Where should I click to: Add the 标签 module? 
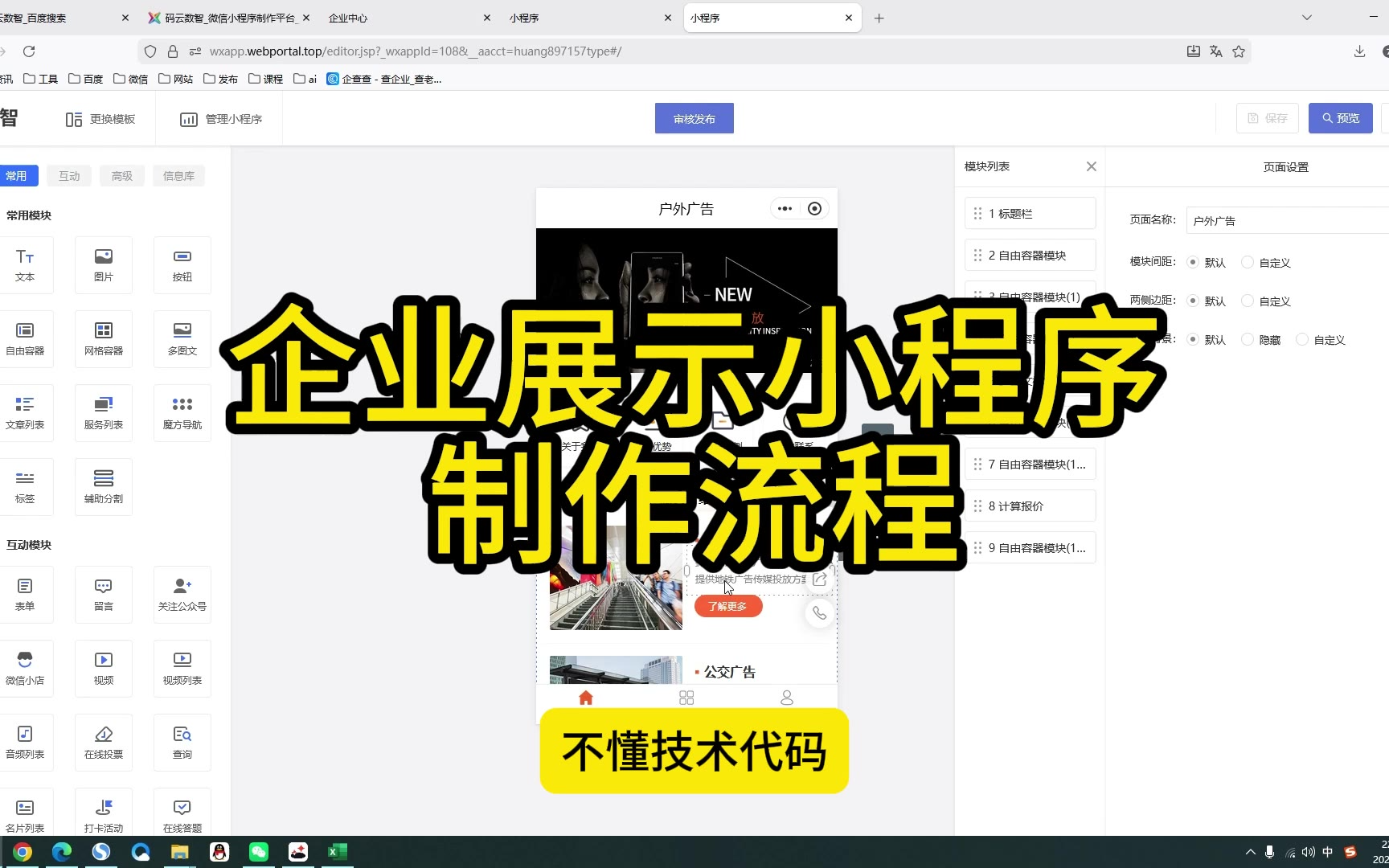(x=25, y=487)
